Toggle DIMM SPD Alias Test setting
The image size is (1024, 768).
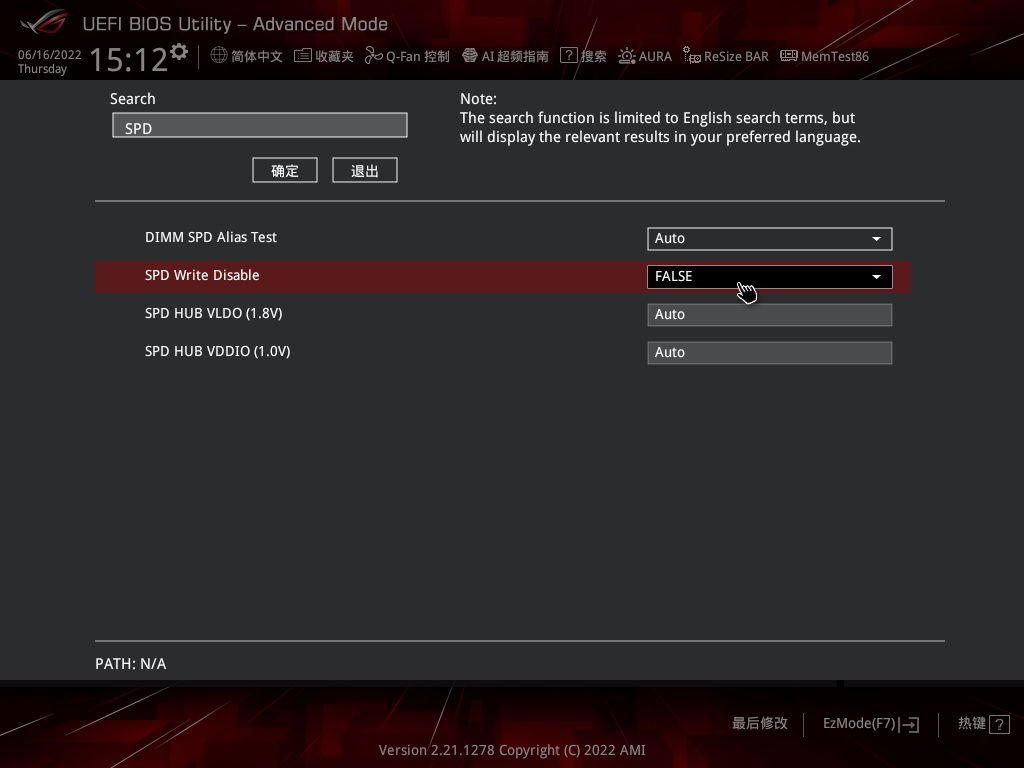769,238
